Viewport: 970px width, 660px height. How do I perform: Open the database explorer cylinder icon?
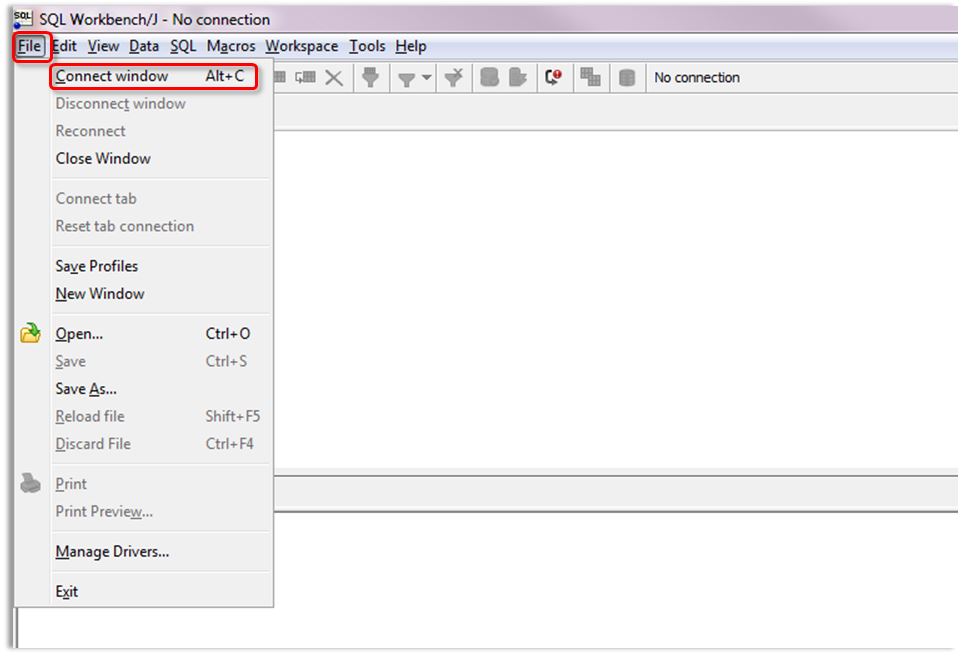pyautogui.click(x=627, y=78)
